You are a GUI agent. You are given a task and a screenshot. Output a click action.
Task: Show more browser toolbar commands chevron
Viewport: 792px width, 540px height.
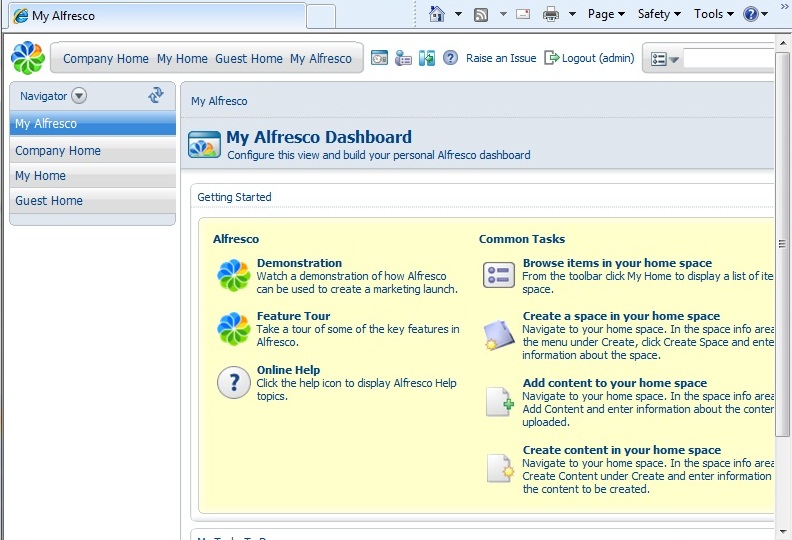[x=784, y=7]
